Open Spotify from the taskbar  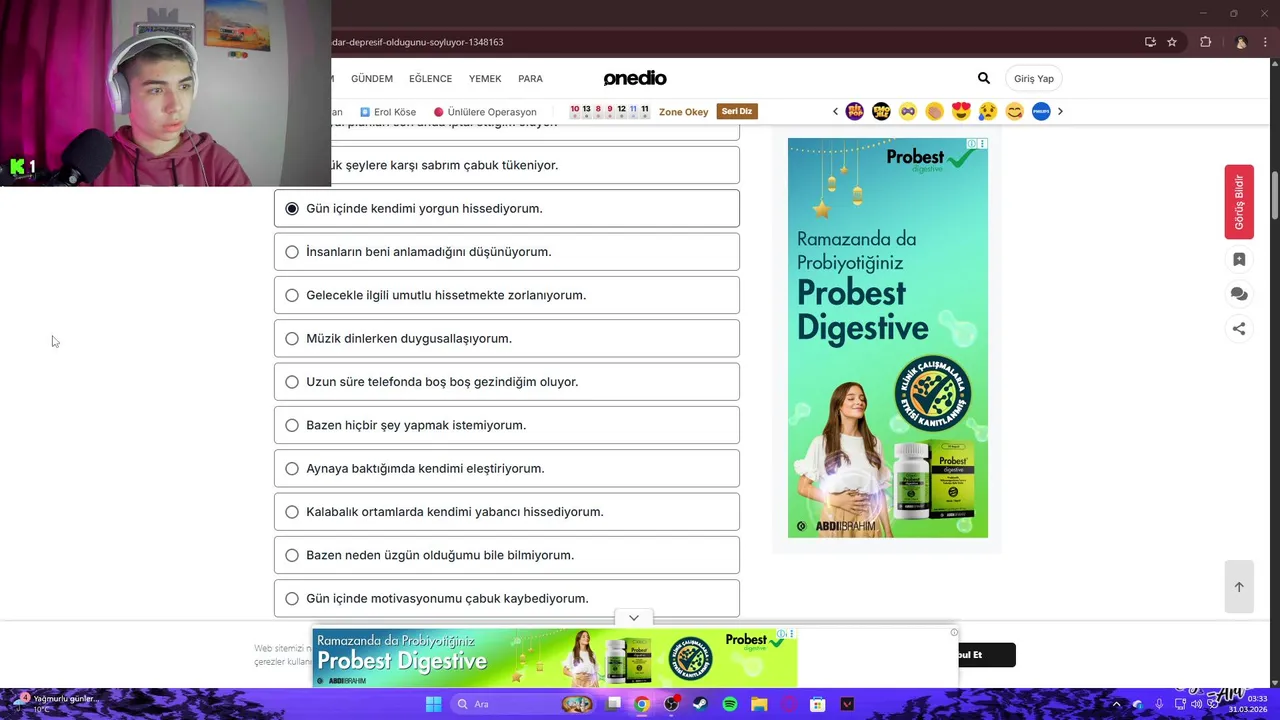click(730, 704)
